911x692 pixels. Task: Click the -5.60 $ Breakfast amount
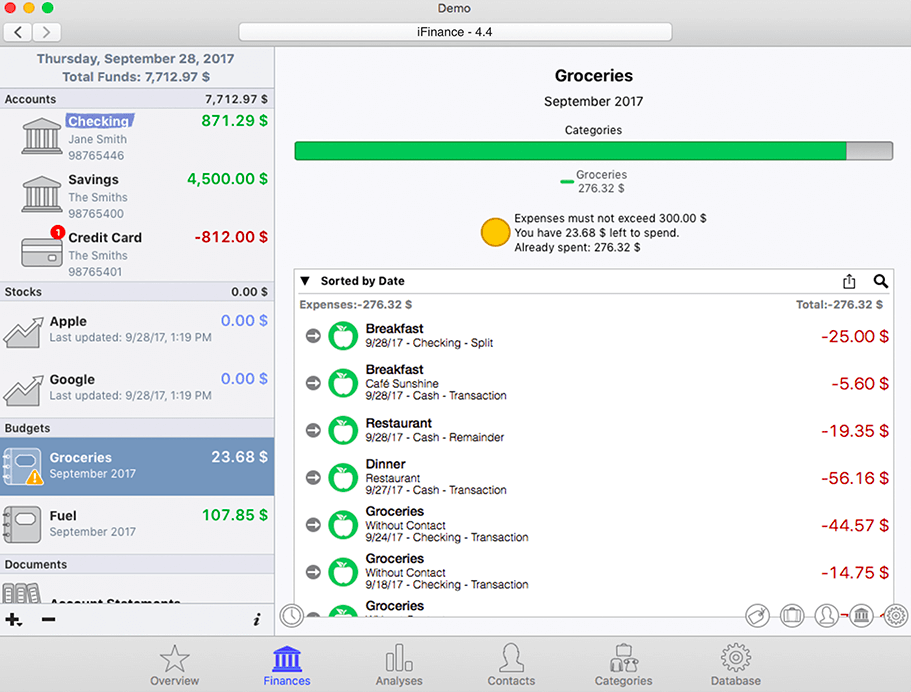click(860, 383)
